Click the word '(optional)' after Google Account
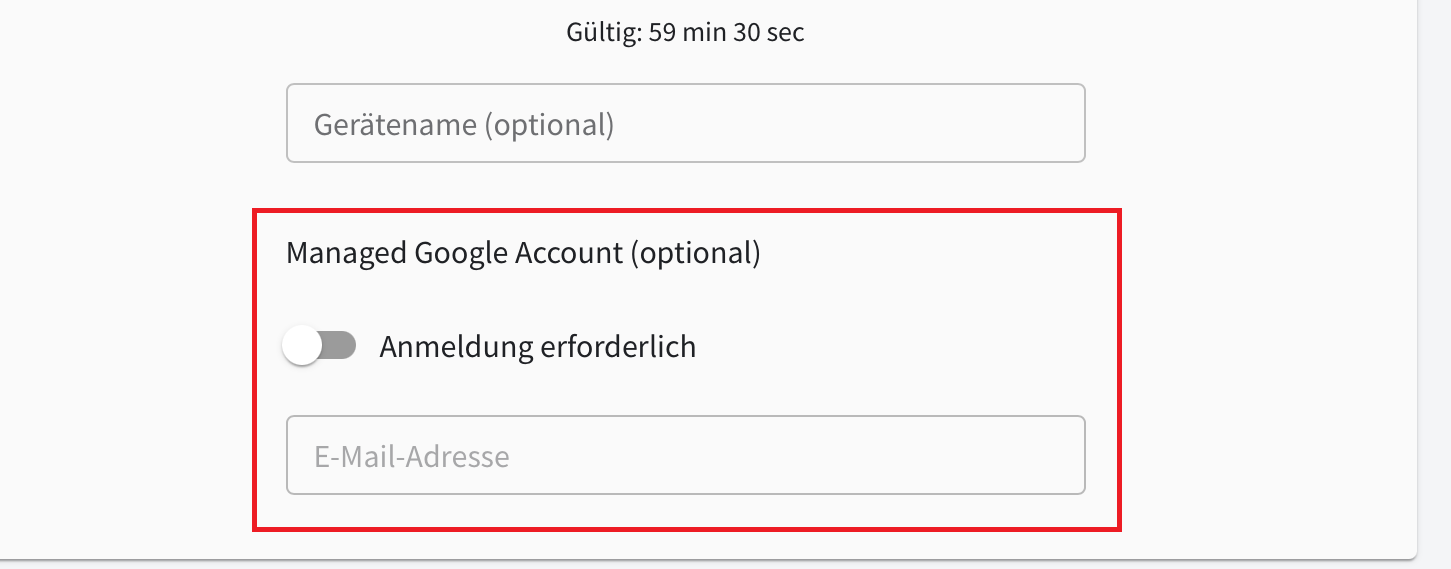1451x569 pixels. [695, 253]
